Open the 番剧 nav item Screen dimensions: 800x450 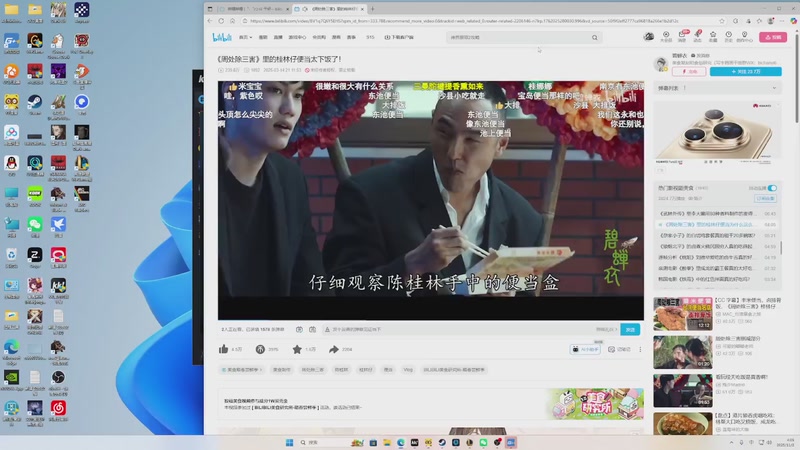coord(263,37)
